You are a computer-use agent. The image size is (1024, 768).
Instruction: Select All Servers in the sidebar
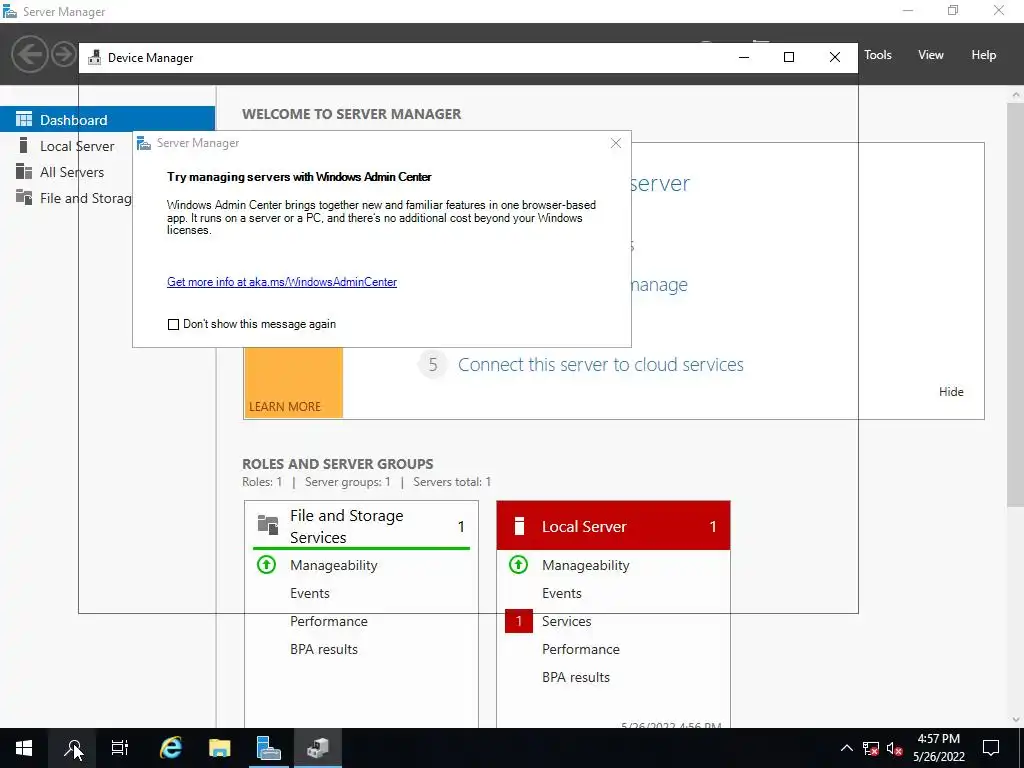pyautogui.click(x=72, y=172)
